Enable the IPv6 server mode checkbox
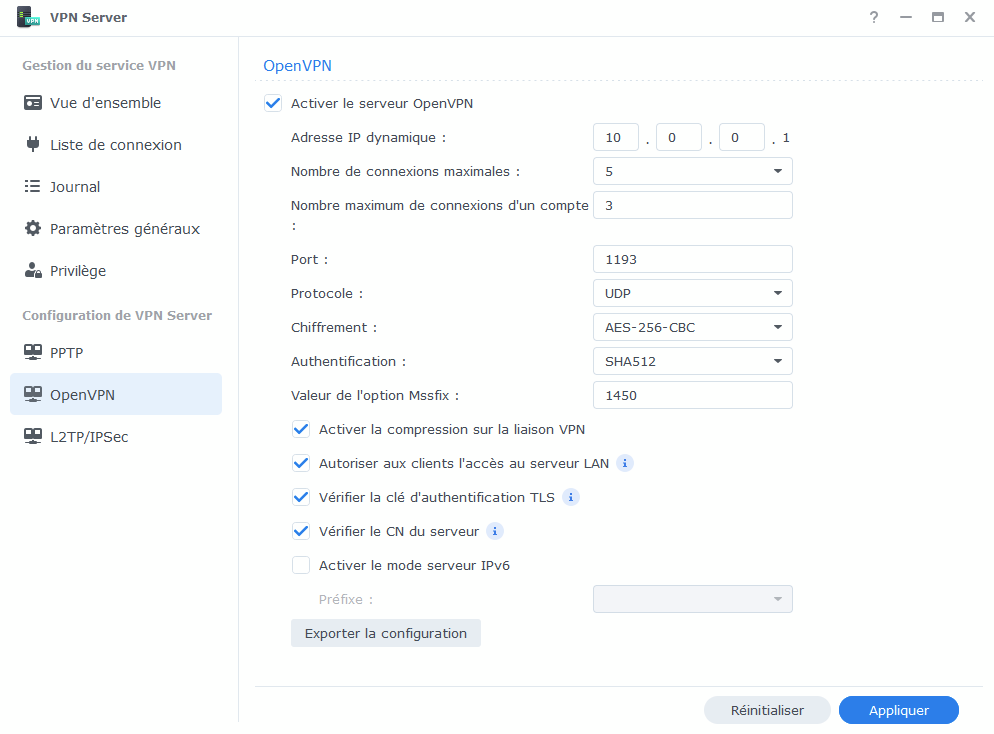Screen dimensions: 994x734 point(301,565)
